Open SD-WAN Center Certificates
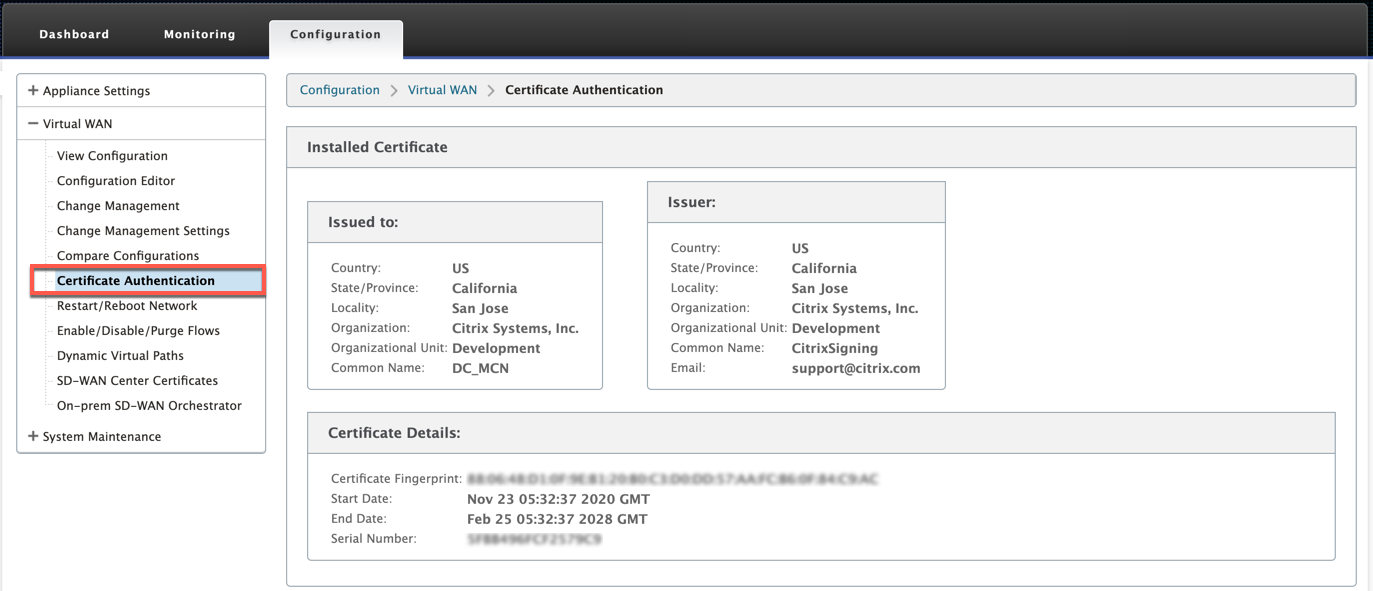The image size is (1373, 591). [137, 381]
